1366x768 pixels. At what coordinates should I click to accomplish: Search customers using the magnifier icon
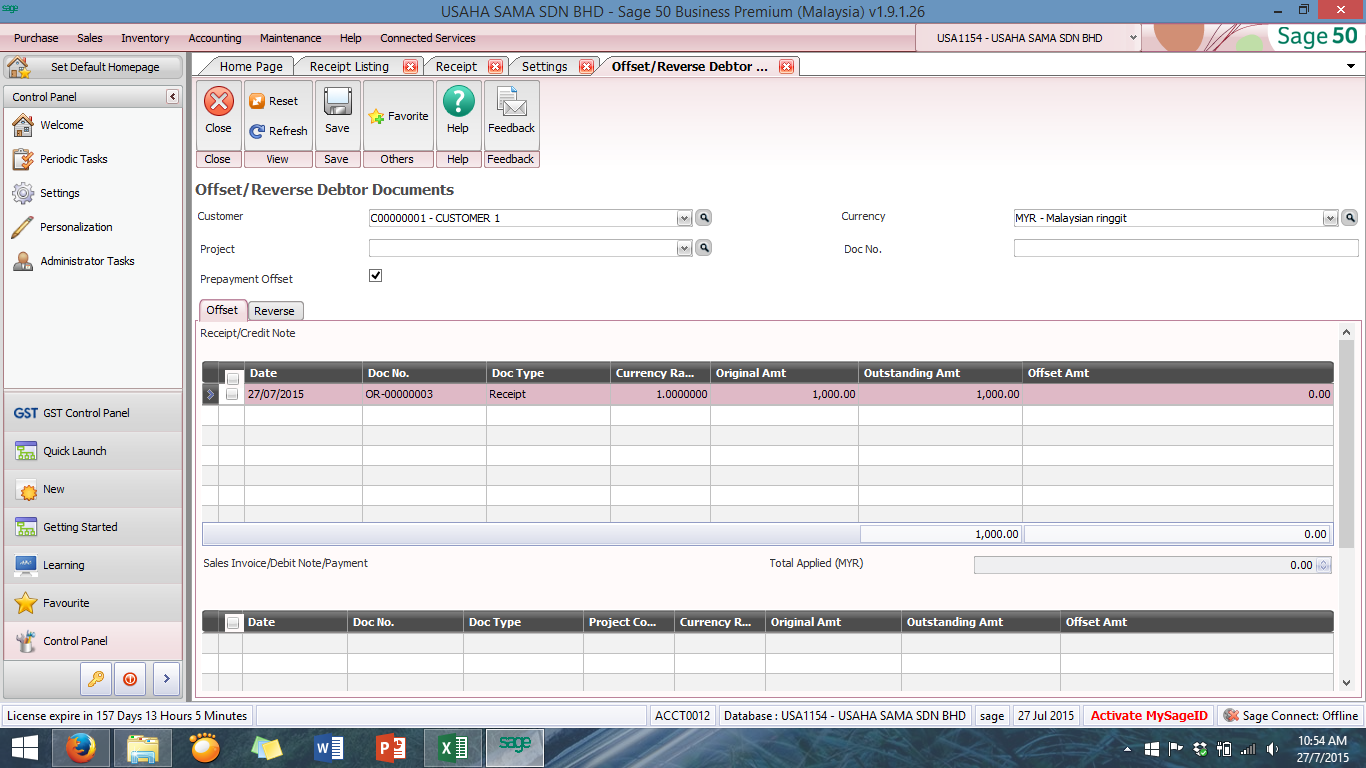704,218
